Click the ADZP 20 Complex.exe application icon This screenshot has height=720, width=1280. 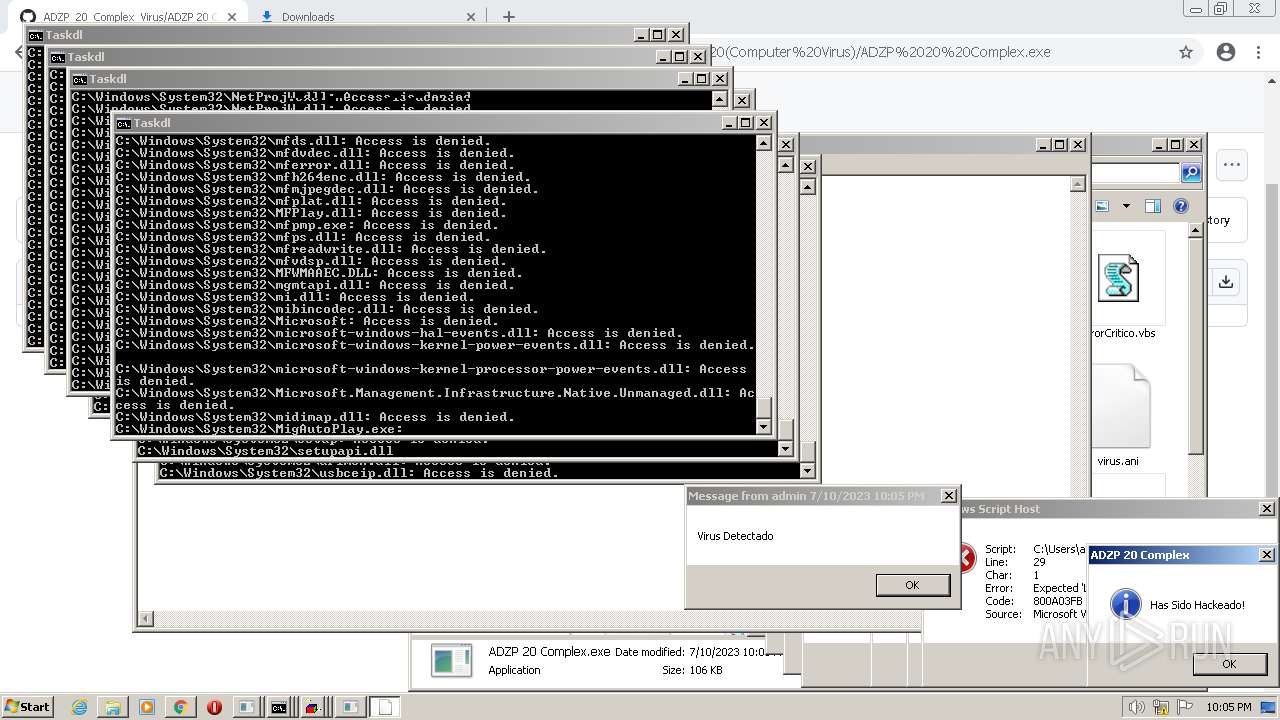click(452, 660)
